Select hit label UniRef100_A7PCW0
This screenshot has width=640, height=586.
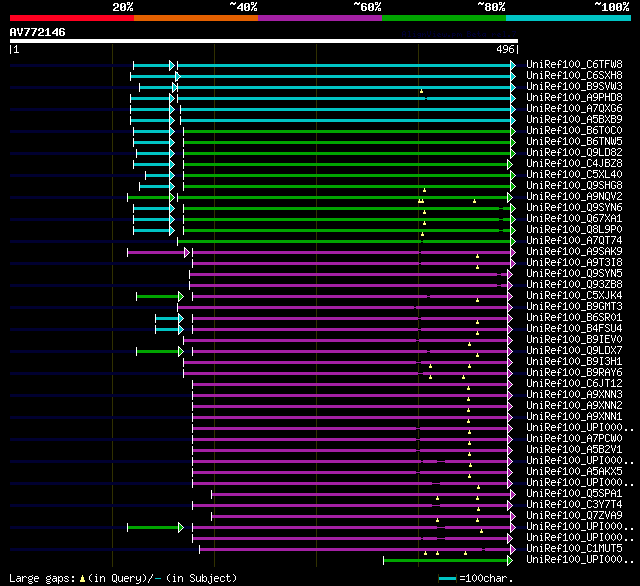(x=574, y=439)
